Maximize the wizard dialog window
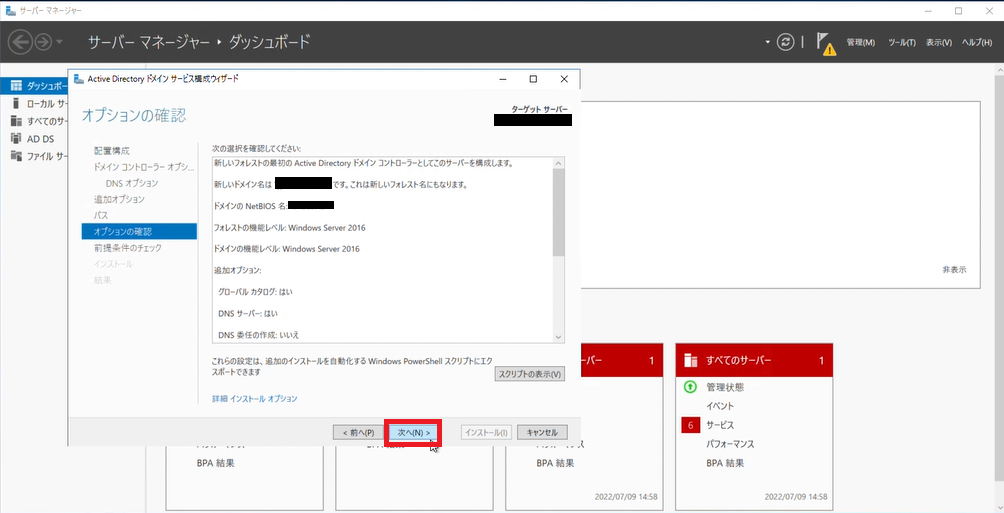This screenshot has width=1004, height=513. pyautogui.click(x=533, y=79)
